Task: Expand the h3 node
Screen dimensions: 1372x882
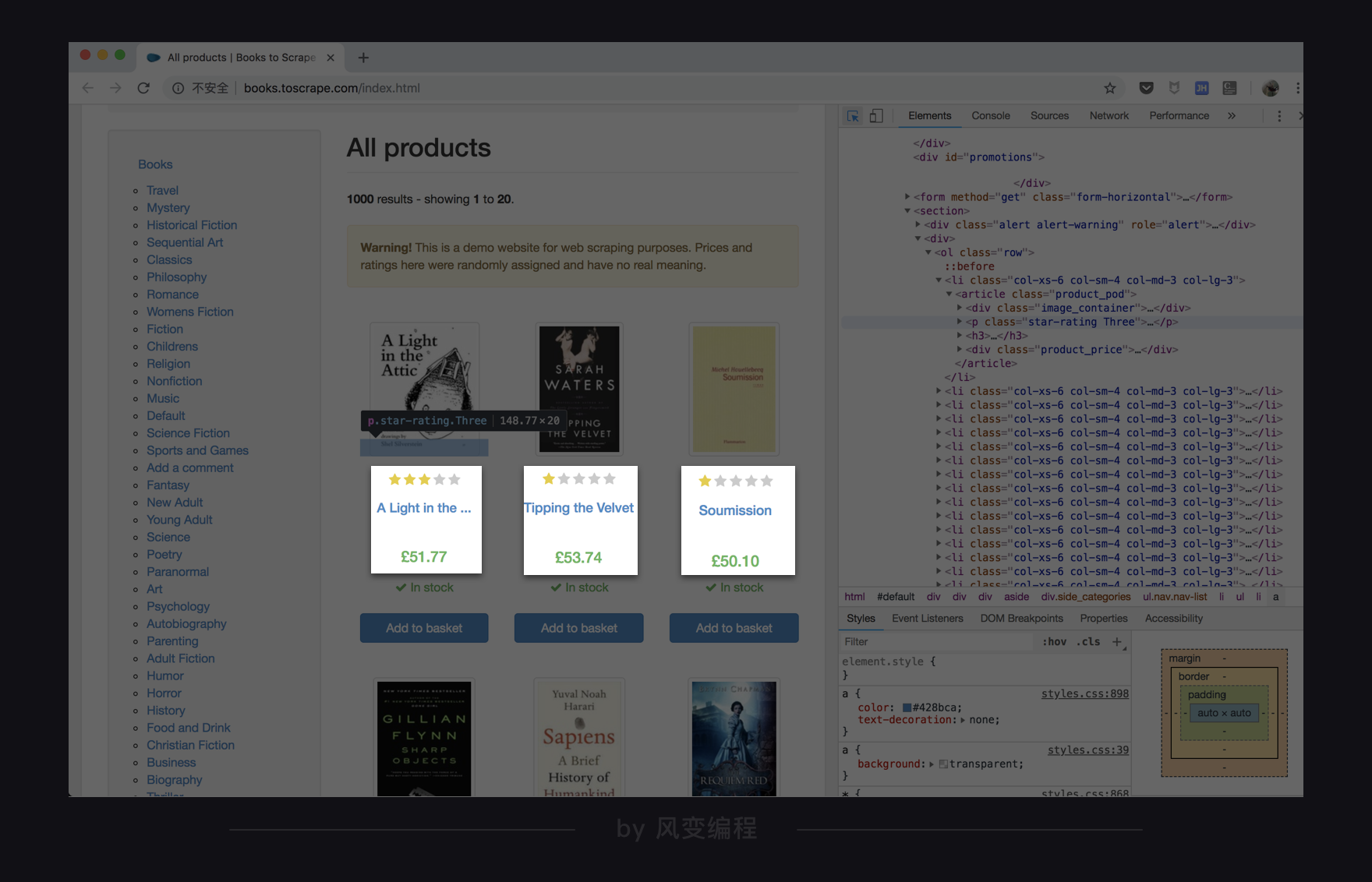Action: (960, 336)
